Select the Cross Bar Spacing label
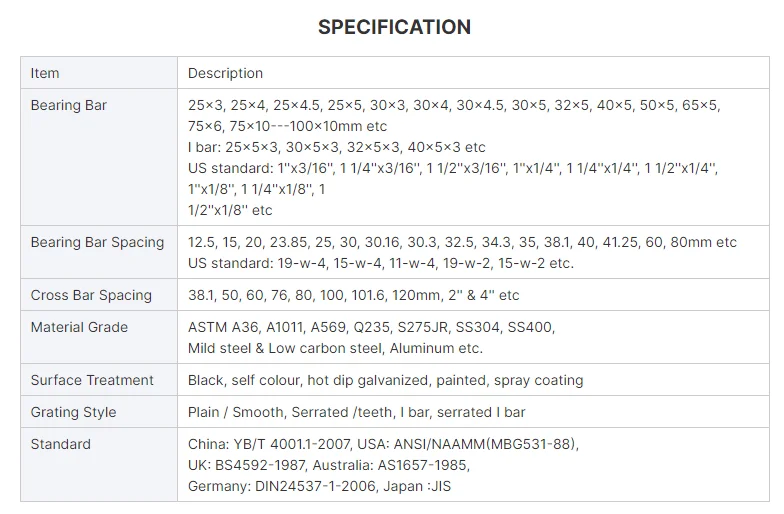 click(91, 295)
